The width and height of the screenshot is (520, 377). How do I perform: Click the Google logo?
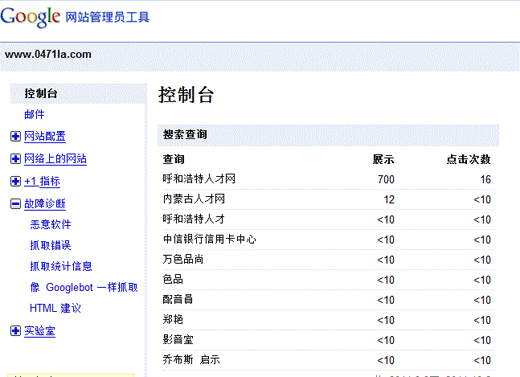point(30,17)
